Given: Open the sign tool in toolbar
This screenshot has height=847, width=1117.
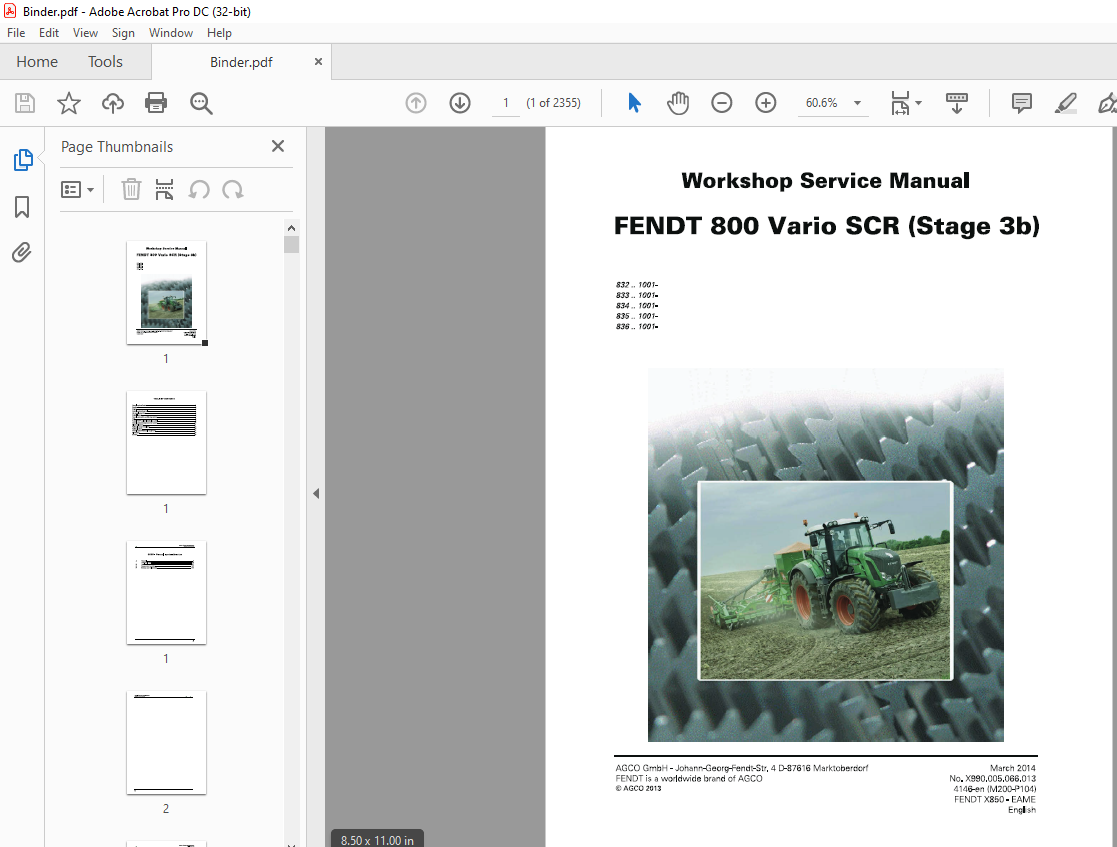Looking at the screenshot, I should 1106,103.
